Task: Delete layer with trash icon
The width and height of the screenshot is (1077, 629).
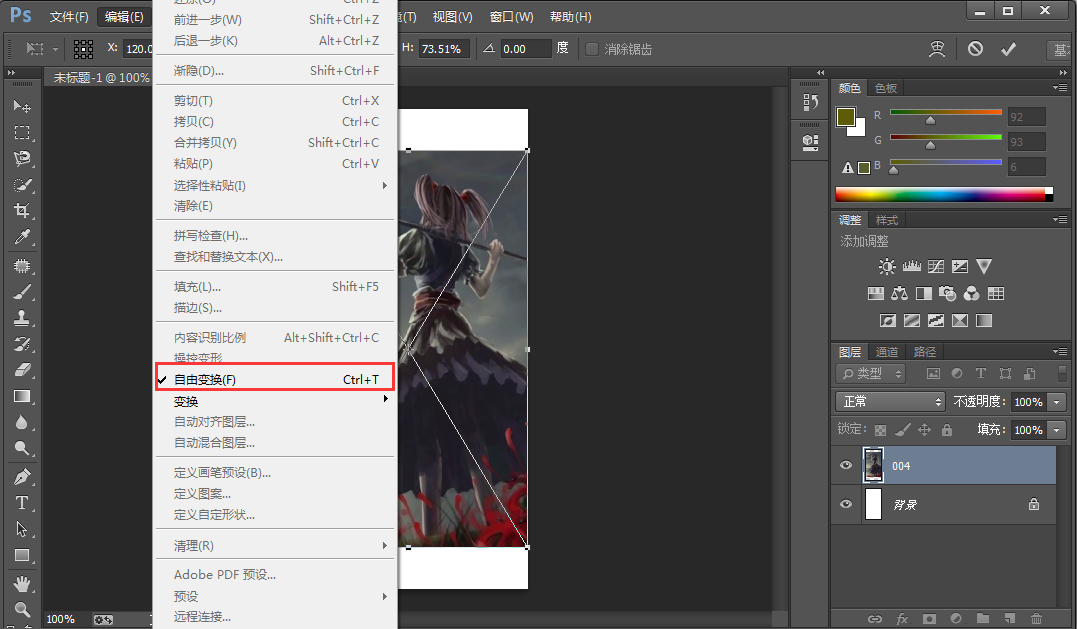Action: click(1036, 619)
